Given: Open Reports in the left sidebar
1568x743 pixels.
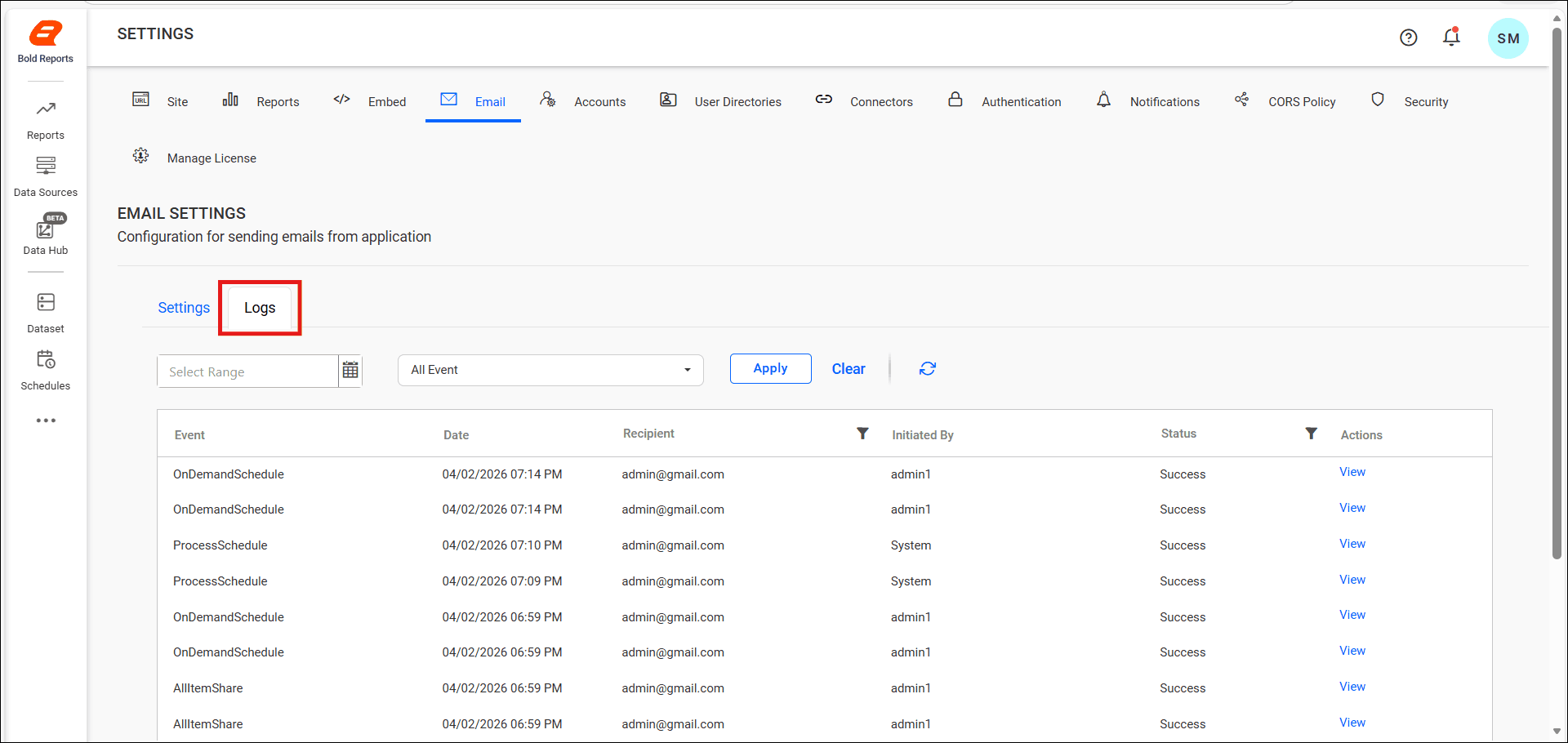Looking at the screenshot, I should click(x=46, y=120).
